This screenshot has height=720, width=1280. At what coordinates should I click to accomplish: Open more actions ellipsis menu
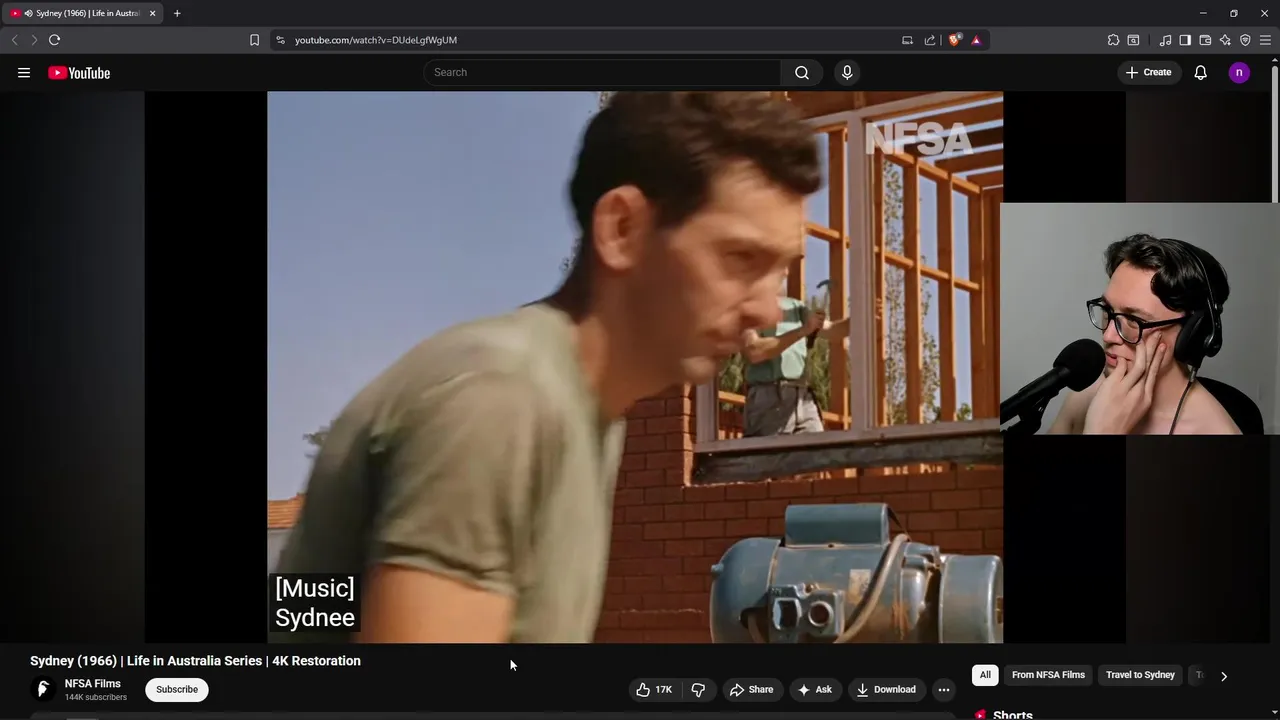[x=943, y=689]
